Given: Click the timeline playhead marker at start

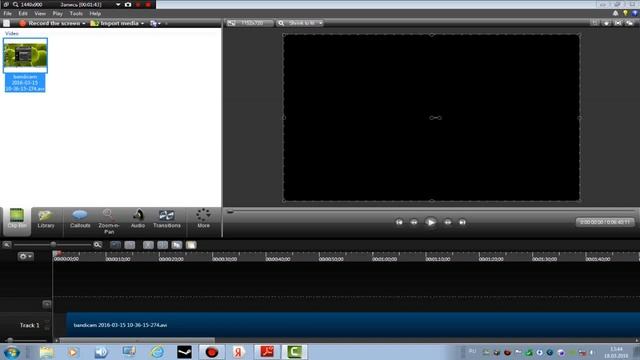Looking at the screenshot, I should pyautogui.click(x=57, y=254).
